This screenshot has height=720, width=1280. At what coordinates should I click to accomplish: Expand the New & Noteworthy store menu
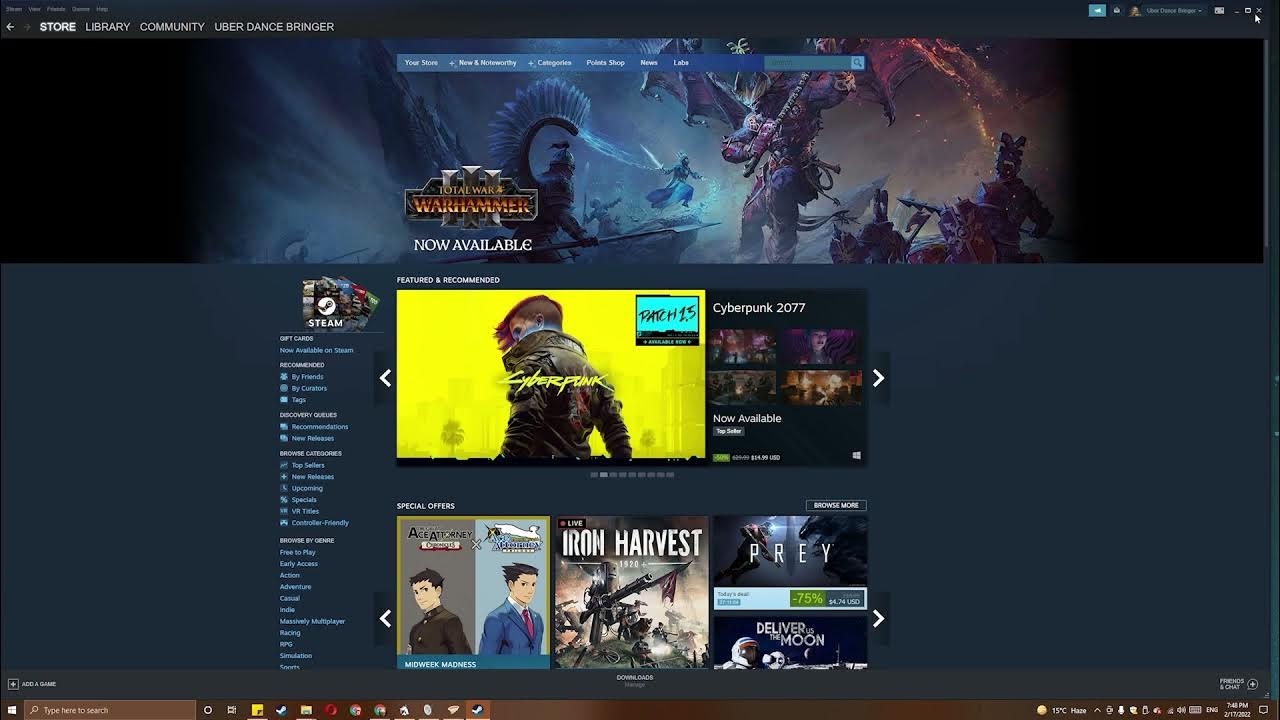point(483,63)
